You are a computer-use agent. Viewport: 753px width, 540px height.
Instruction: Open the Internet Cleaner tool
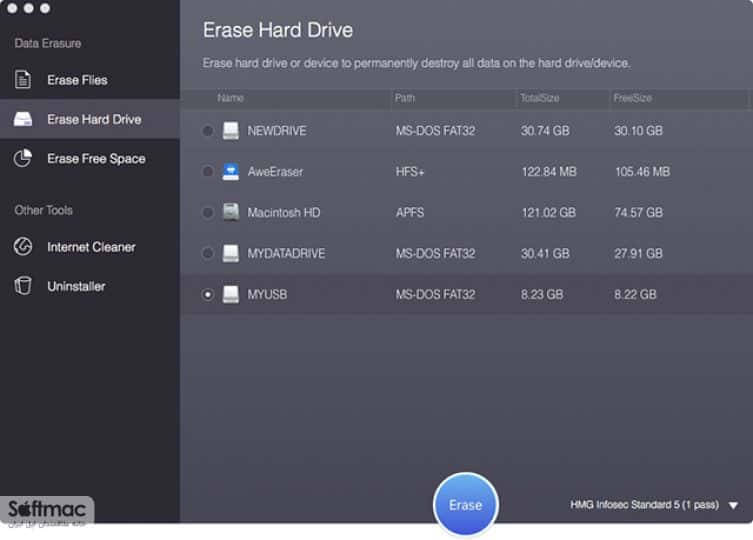pos(90,247)
